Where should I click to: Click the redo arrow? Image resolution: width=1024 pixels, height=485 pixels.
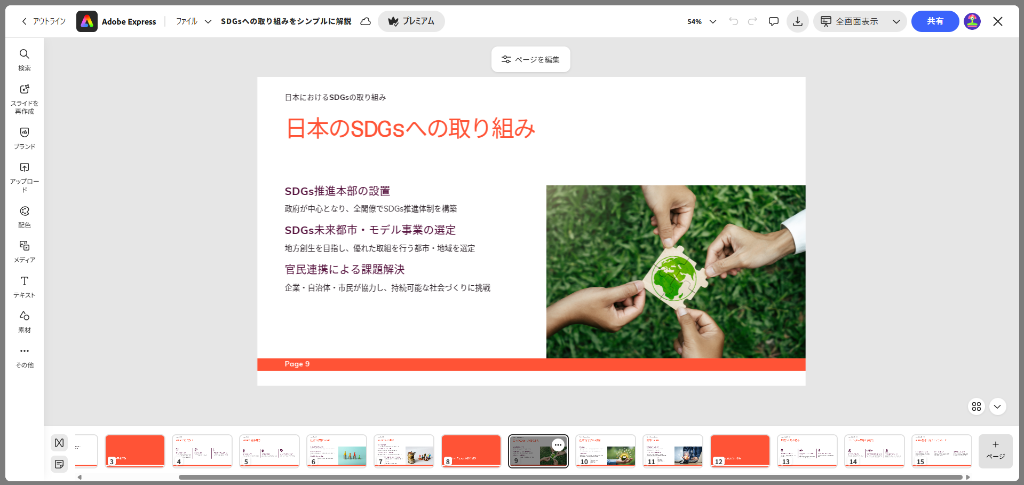tap(752, 22)
